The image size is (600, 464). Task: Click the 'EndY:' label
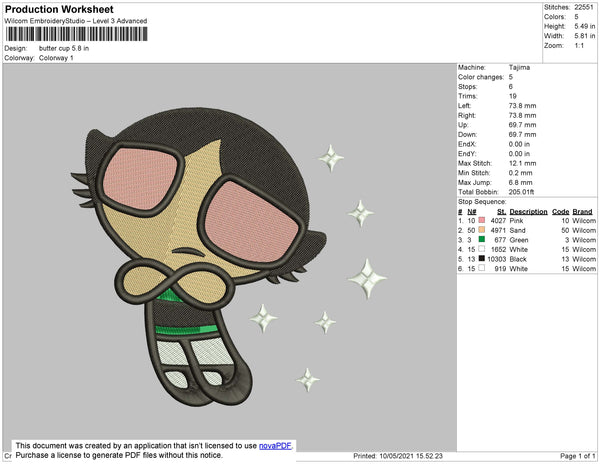(467, 153)
